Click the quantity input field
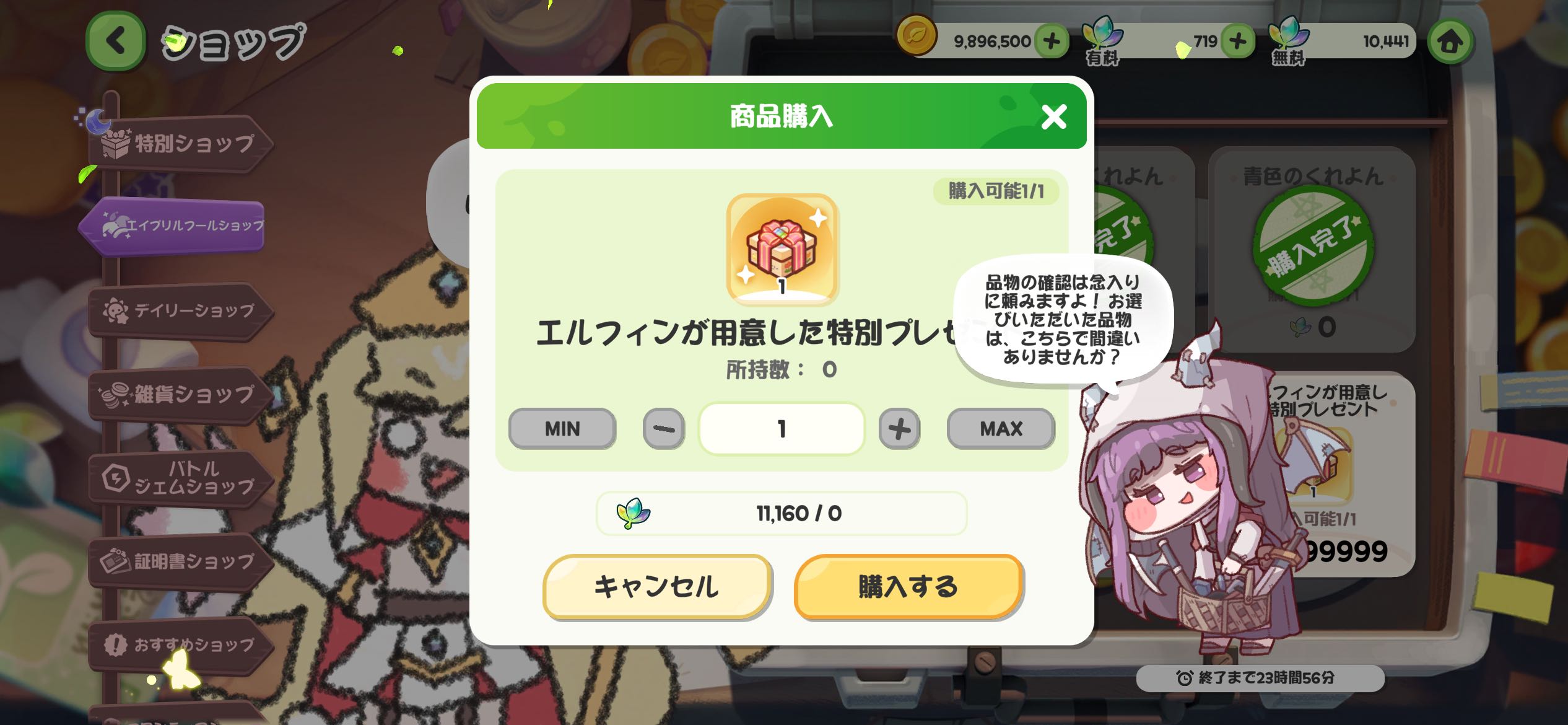The width and height of the screenshot is (1568, 725). click(x=782, y=428)
